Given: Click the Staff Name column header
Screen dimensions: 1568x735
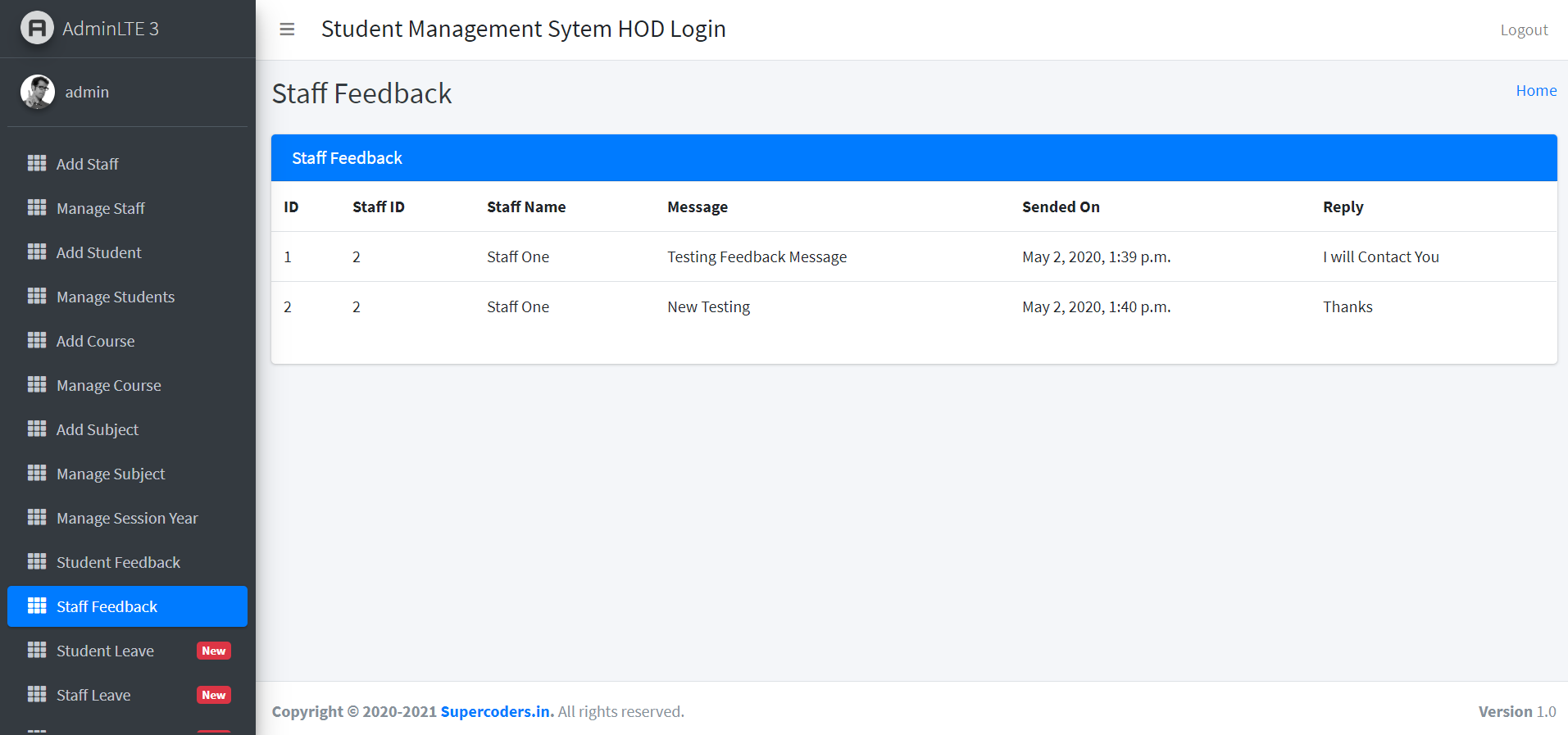Looking at the screenshot, I should [526, 207].
